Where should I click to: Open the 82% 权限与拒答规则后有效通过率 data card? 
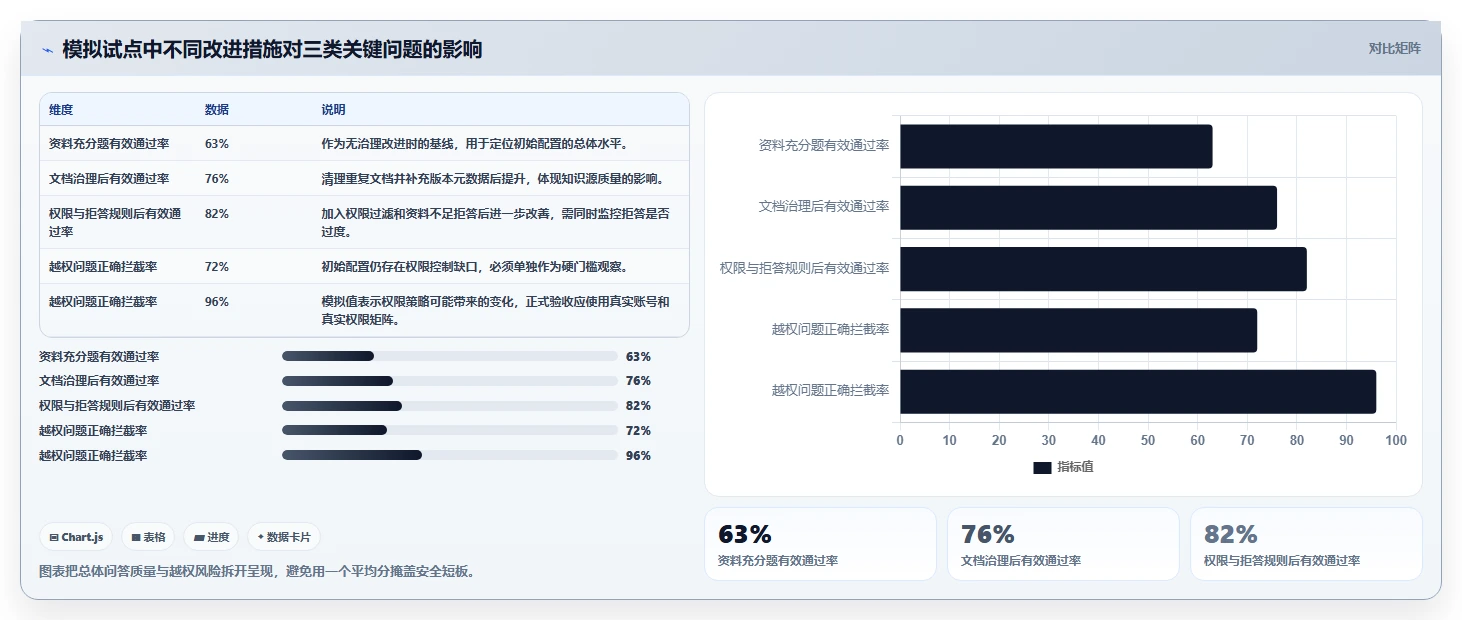coord(1306,544)
